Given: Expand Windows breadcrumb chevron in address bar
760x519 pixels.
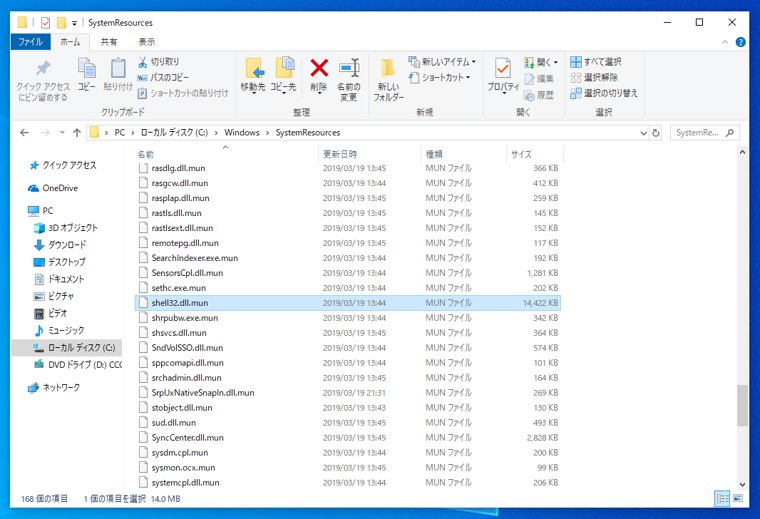Looking at the screenshot, I should pos(268,133).
